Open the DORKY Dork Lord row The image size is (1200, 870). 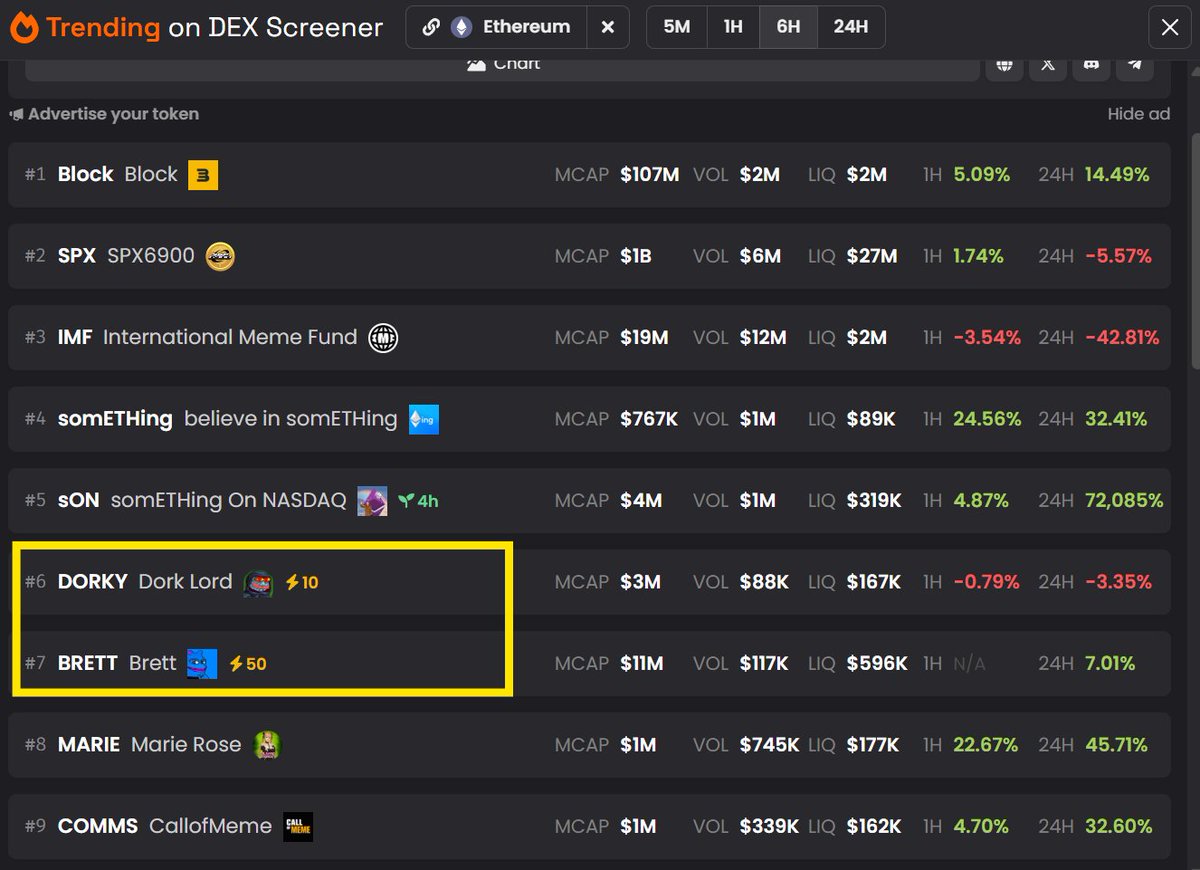(589, 582)
